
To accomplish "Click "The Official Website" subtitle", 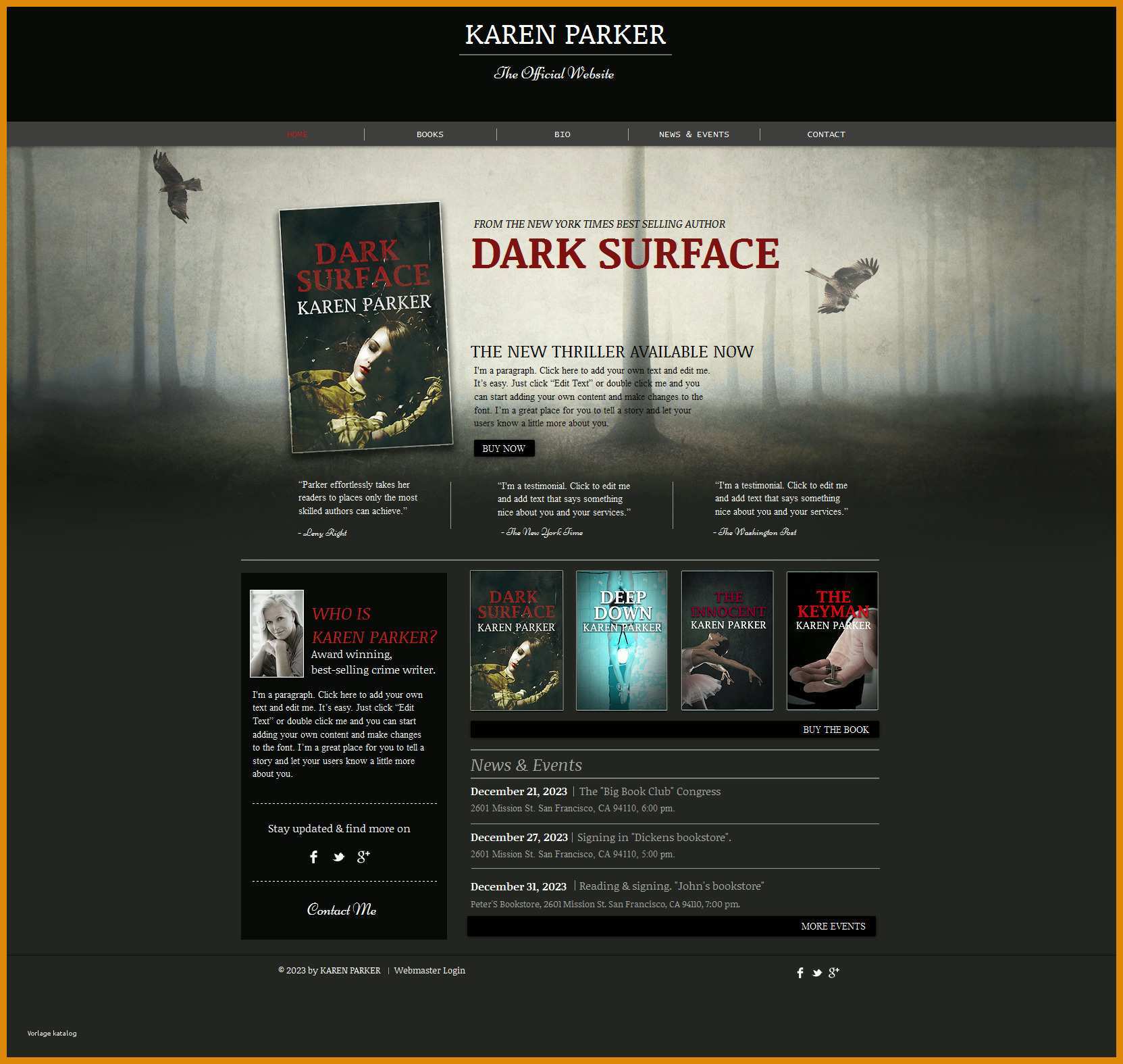I will point(554,73).
